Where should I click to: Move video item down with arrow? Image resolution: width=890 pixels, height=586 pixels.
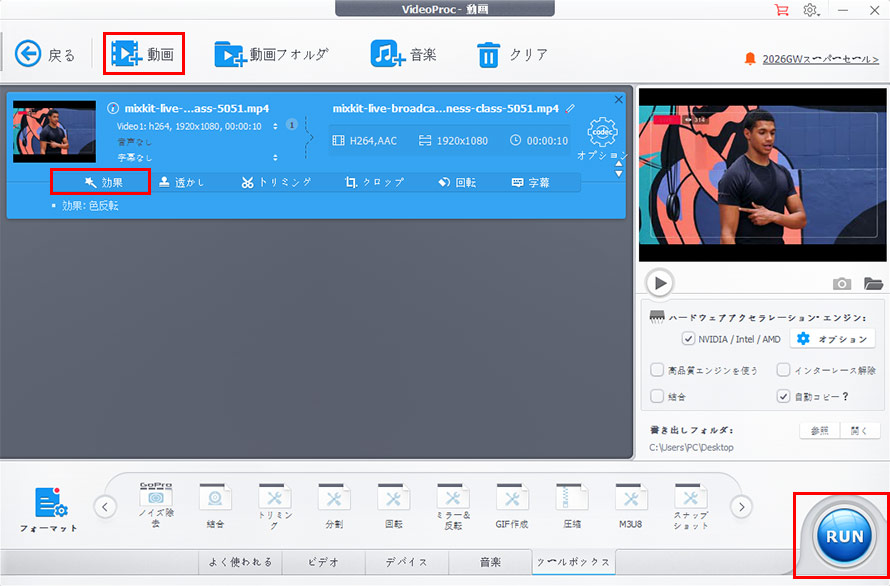(x=619, y=174)
